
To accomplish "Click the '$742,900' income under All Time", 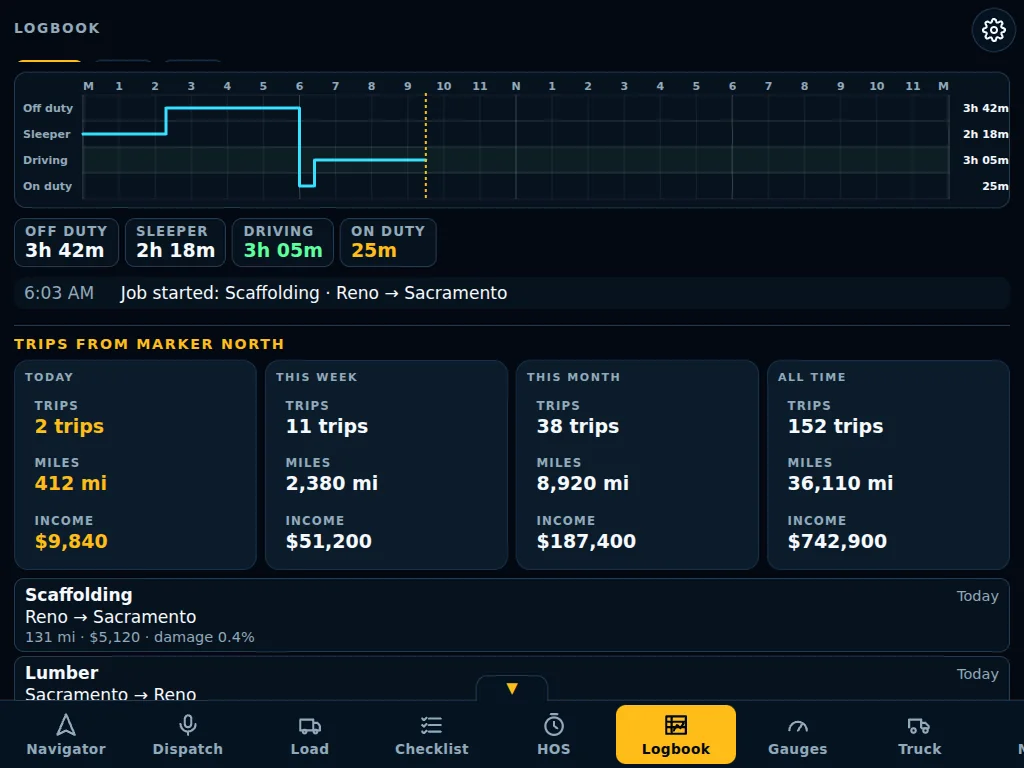I will point(837,541).
